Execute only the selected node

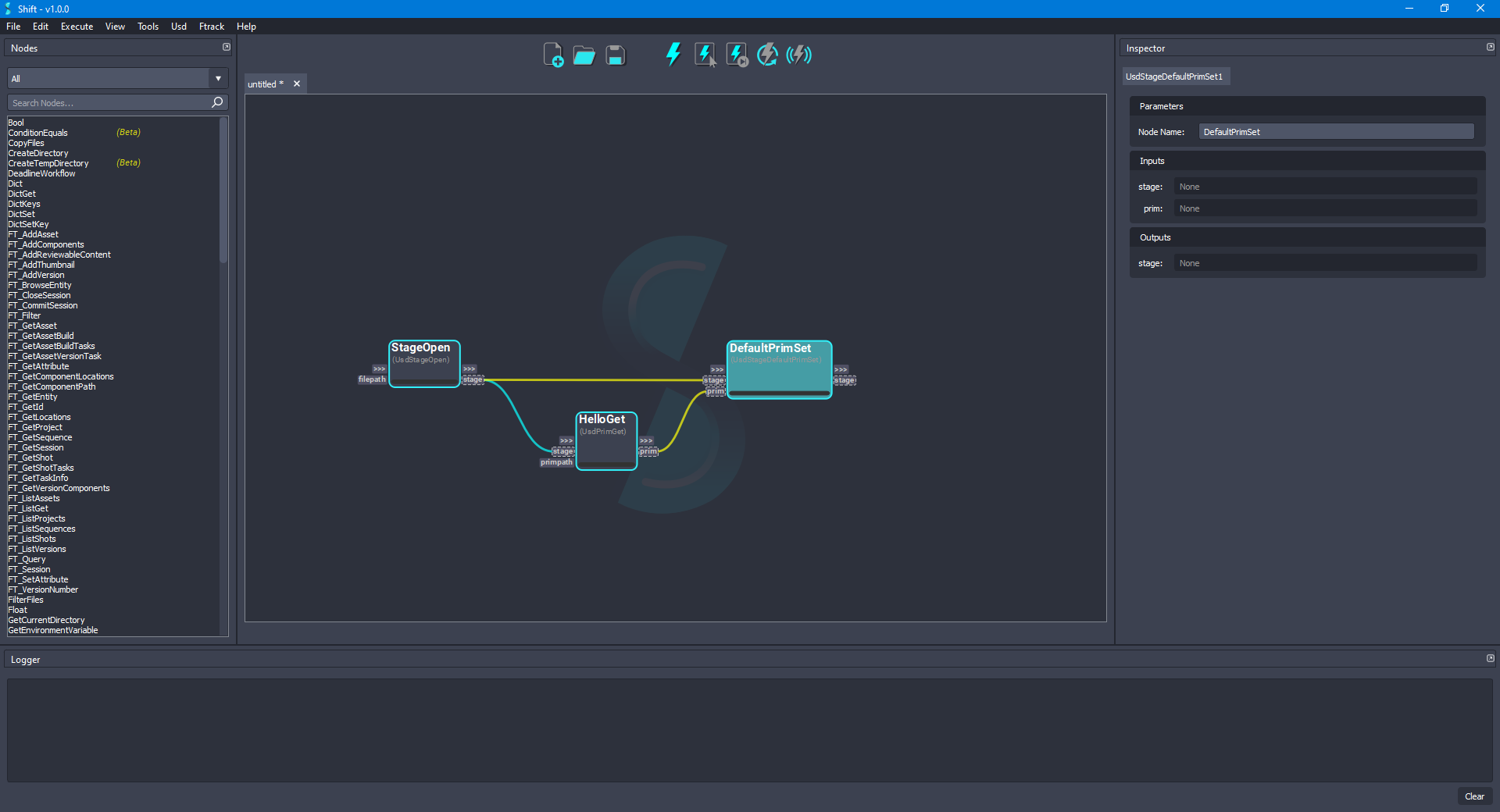(x=705, y=55)
